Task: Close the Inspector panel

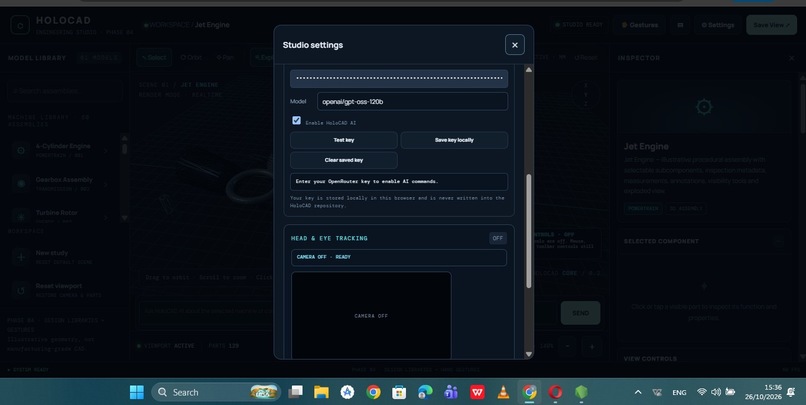Action: [792, 58]
